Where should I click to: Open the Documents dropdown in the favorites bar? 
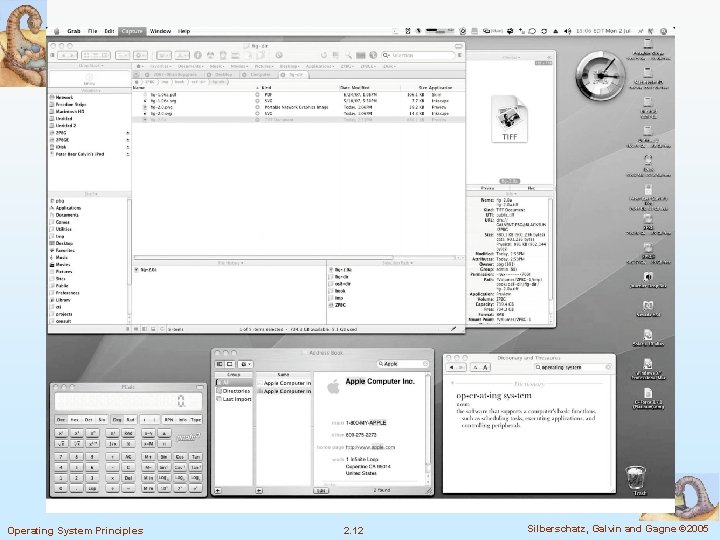(190, 67)
